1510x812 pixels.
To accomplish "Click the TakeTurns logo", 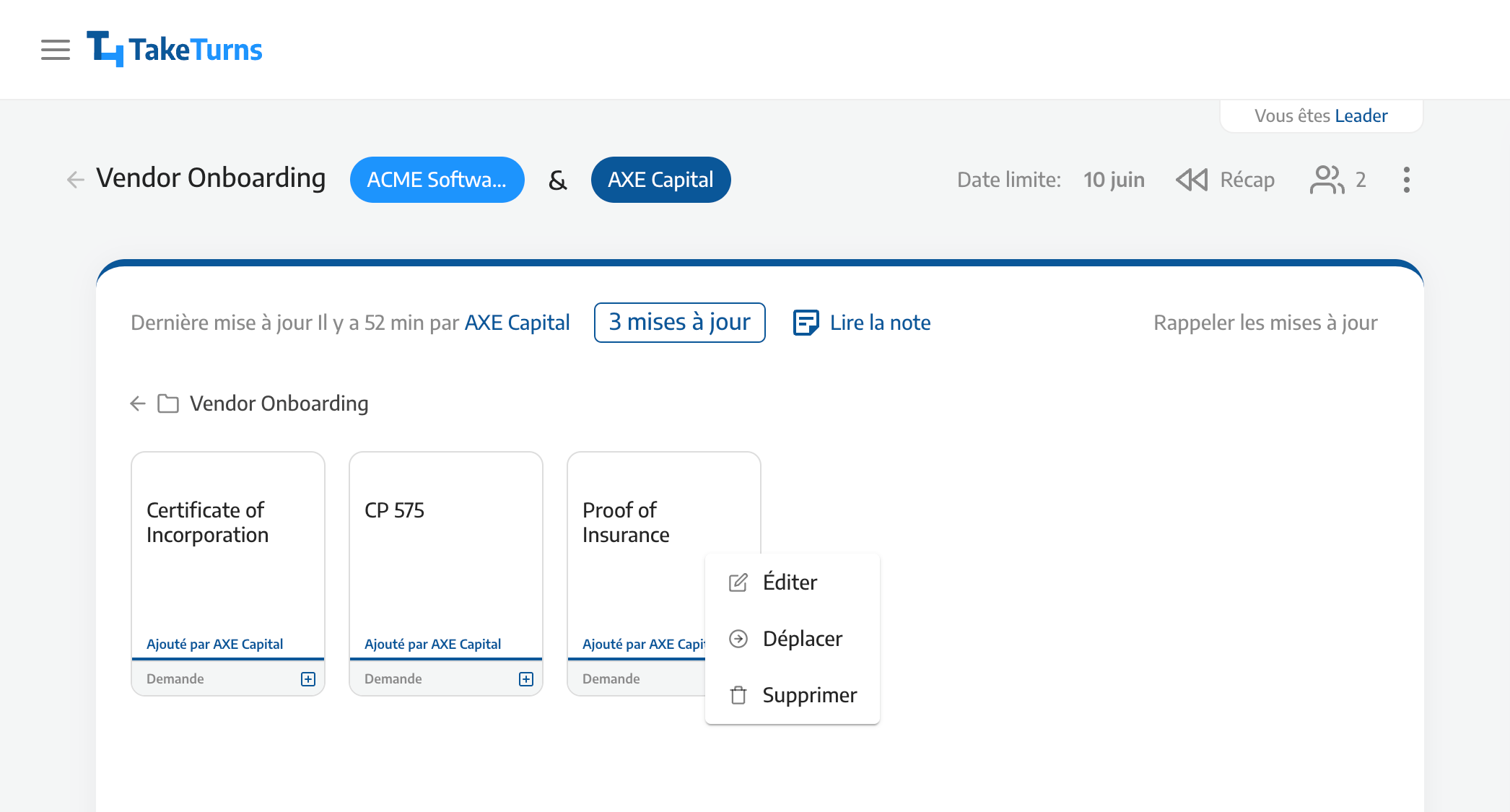I will (174, 49).
